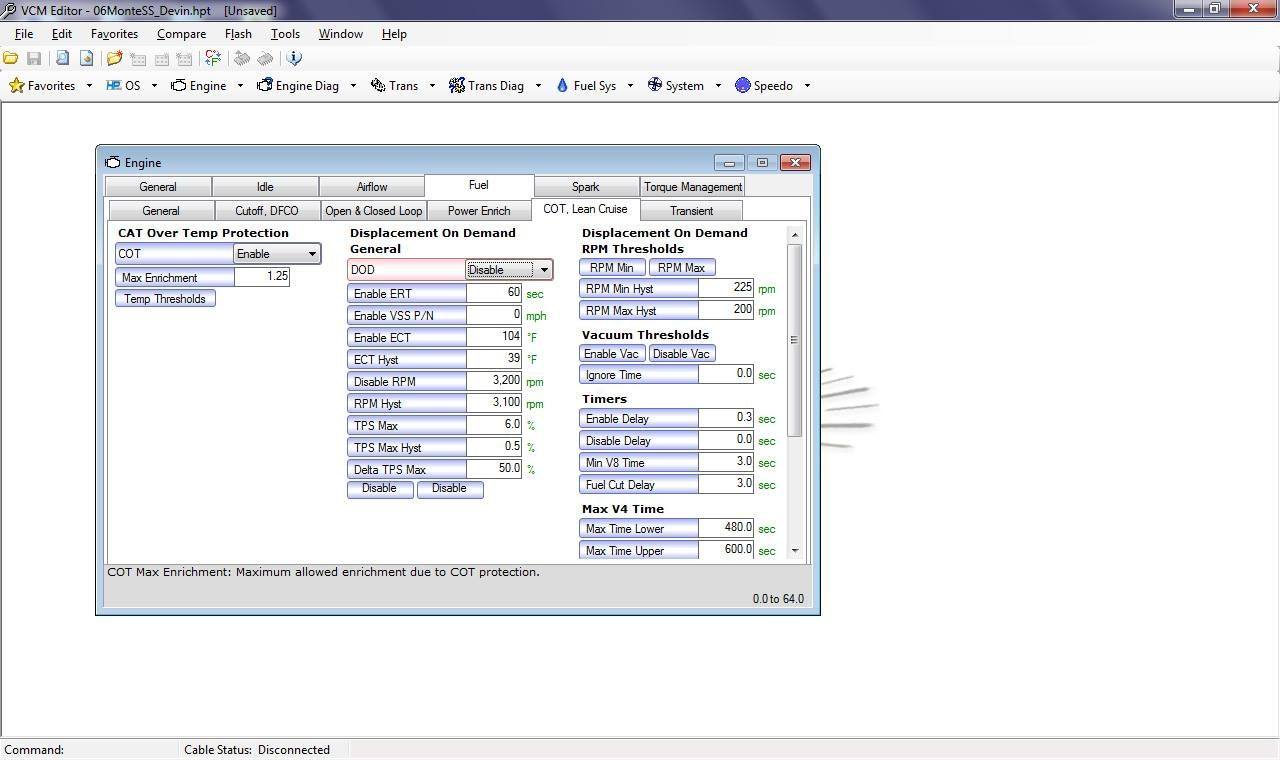Click the TPS Max value field
Viewport: 1280px width, 760px height.
point(494,425)
